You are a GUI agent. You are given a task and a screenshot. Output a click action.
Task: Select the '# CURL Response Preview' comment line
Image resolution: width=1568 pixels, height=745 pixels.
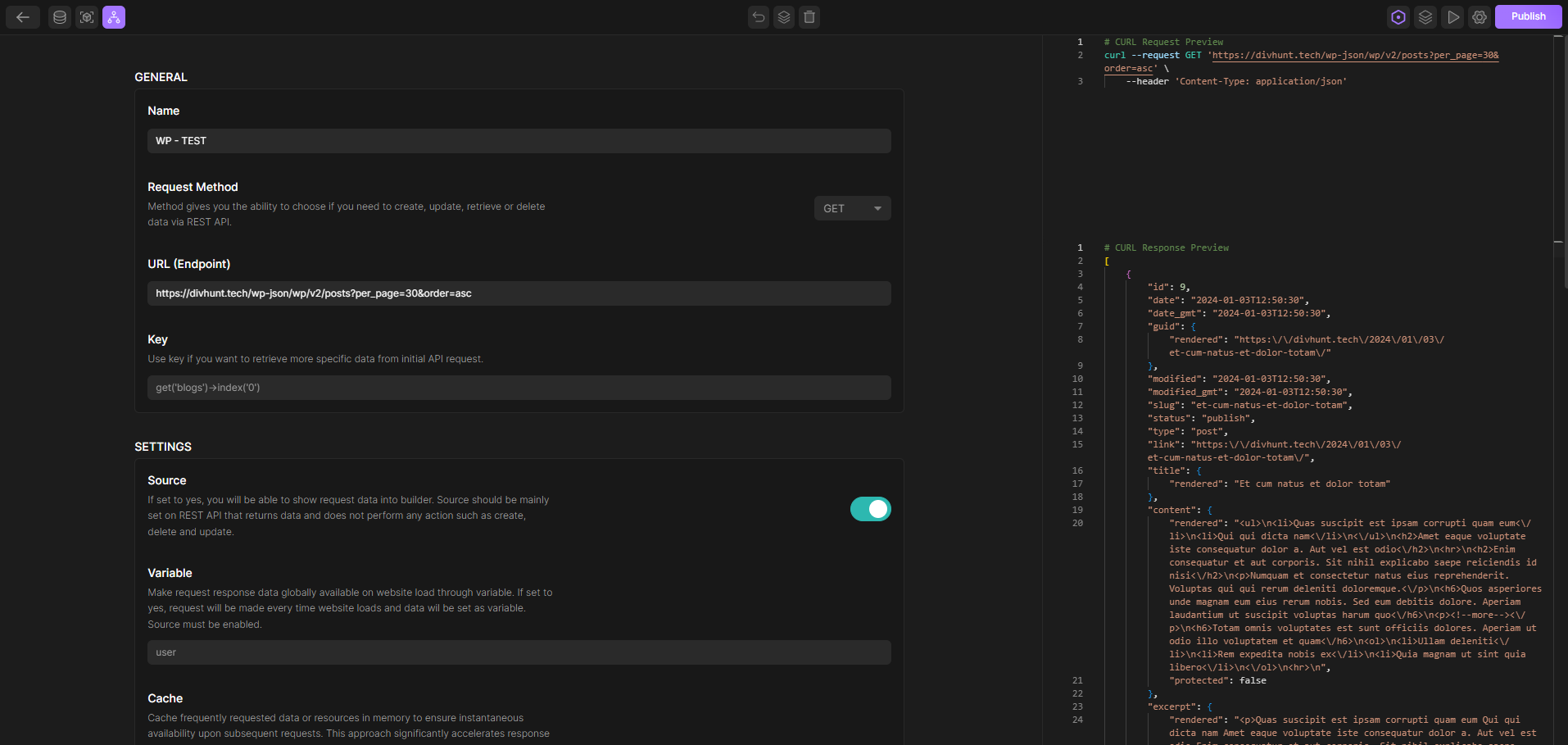(1166, 248)
